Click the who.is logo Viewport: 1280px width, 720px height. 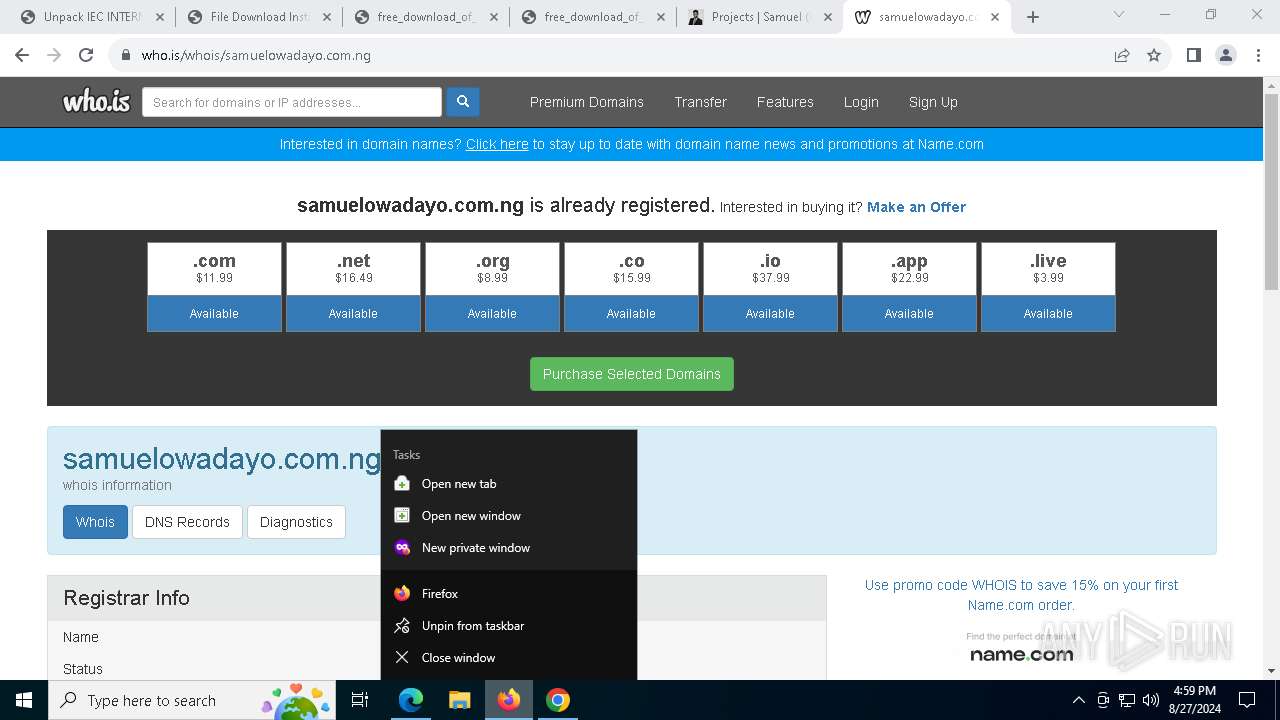96,102
